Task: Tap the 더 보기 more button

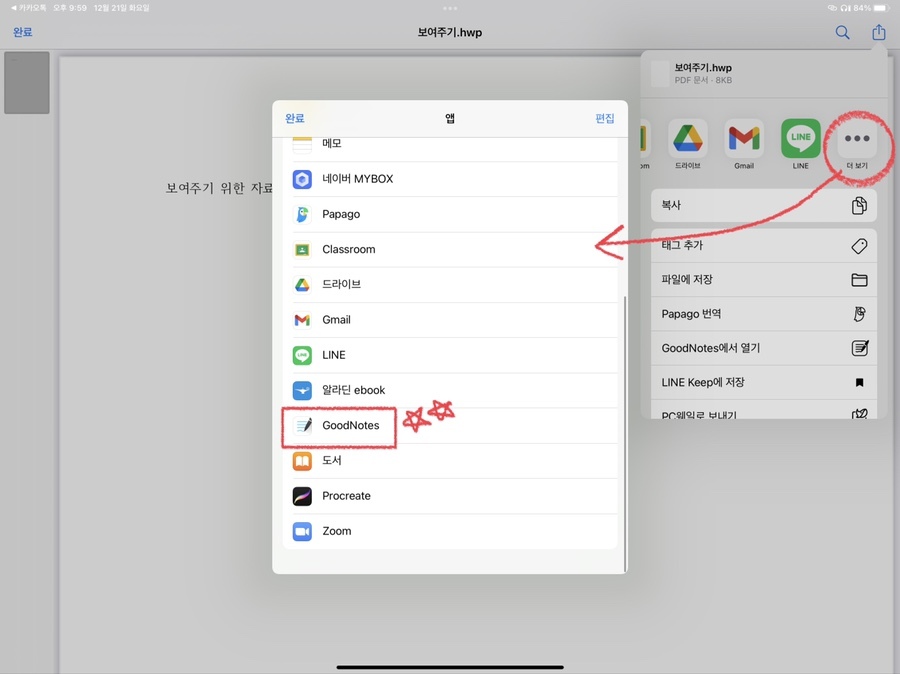Action: tap(857, 138)
